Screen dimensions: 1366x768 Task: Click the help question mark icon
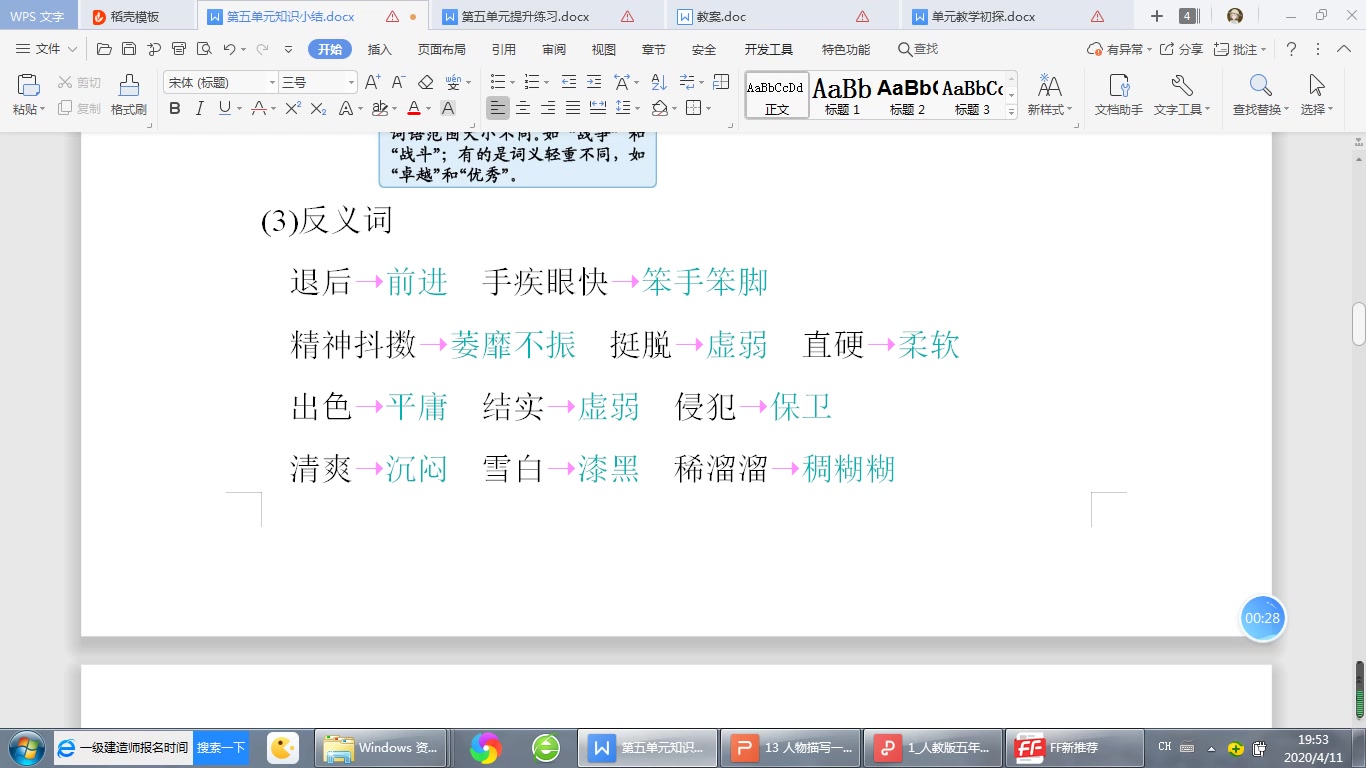pos(1291,49)
